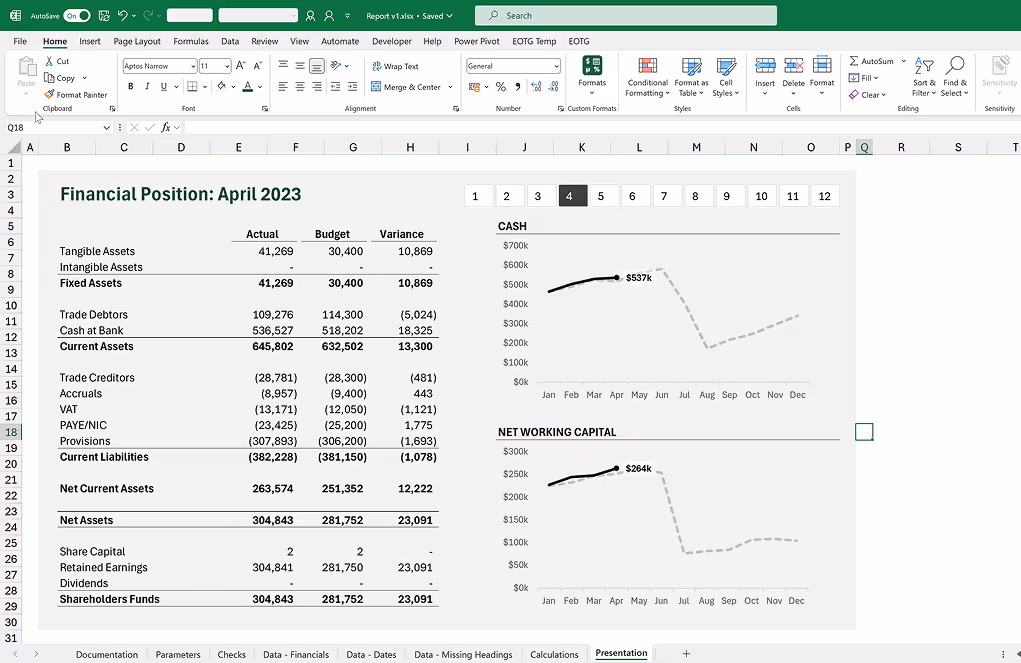1021x663 pixels.
Task: Click the Delete cells icon
Action: [x=793, y=66]
